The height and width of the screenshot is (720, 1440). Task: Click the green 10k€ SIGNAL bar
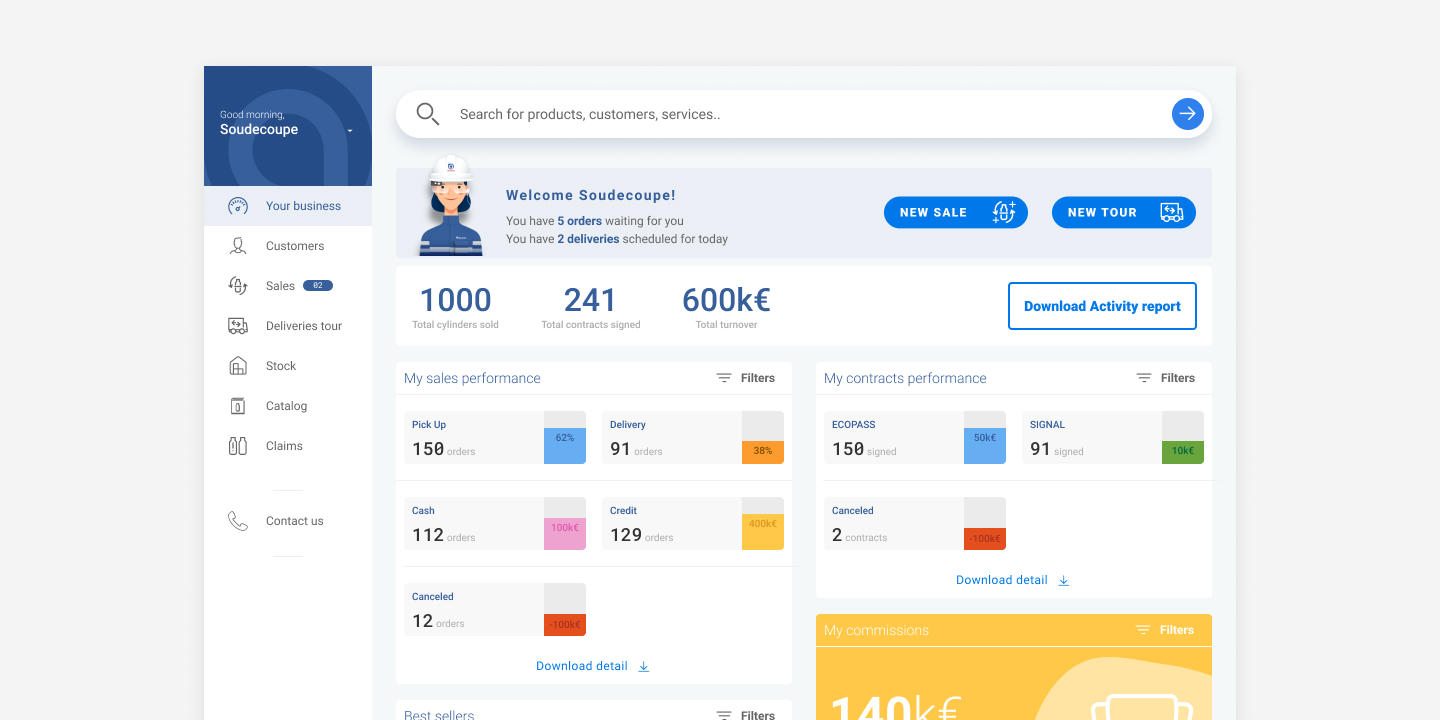pyautogui.click(x=1183, y=452)
